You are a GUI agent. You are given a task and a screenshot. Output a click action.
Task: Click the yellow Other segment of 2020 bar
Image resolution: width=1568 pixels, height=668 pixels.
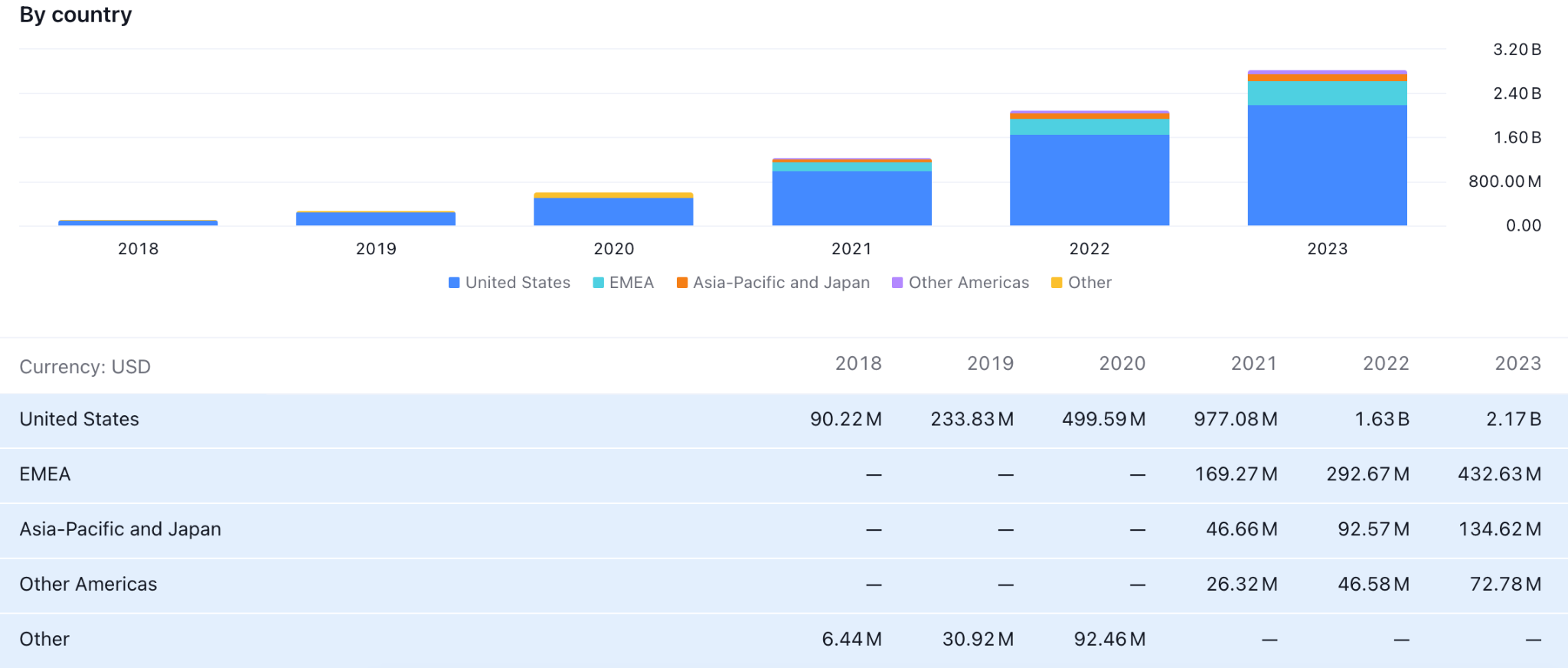(x=613, y=195)
